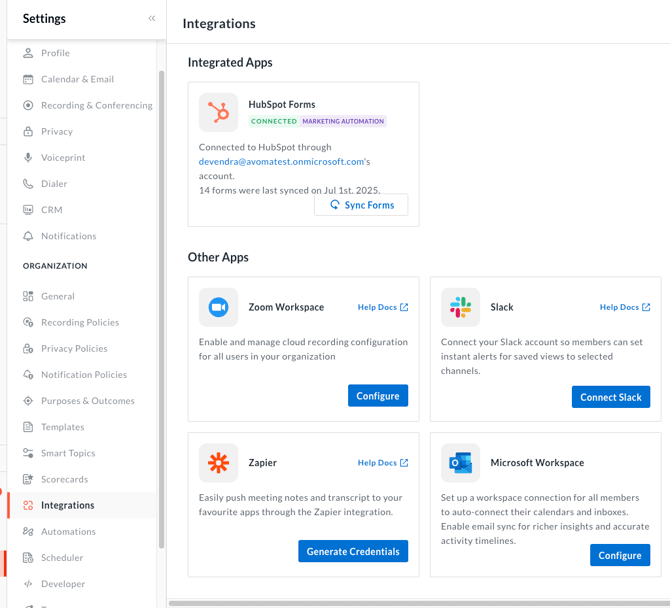Screen dimensions: 670x608
Task: Click the Privacy Policies lock icon
Action: [28, 348]
